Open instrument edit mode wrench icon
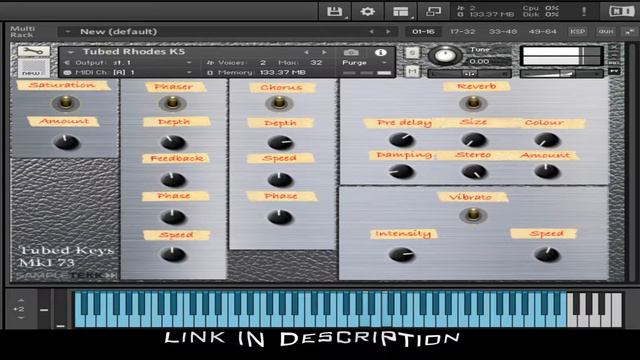This screenshot has height=360, width=640. (34, 51)
